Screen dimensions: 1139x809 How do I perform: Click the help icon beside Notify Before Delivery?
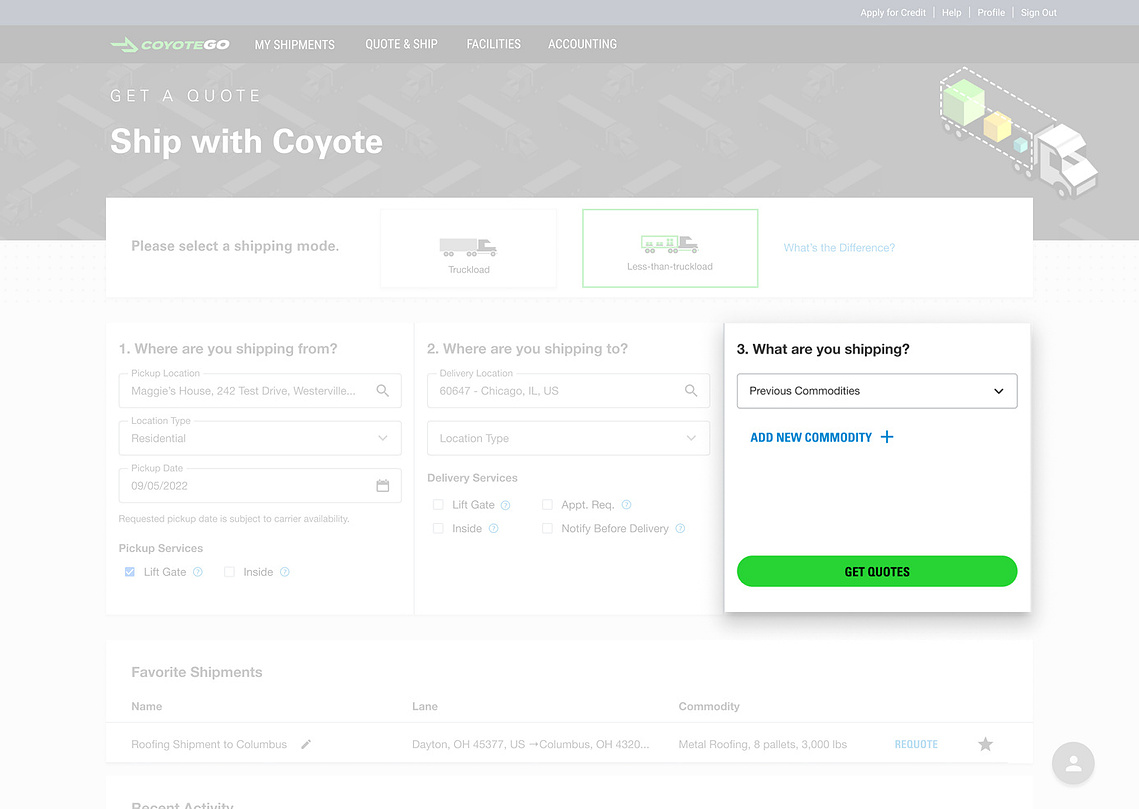click(681, 529)
